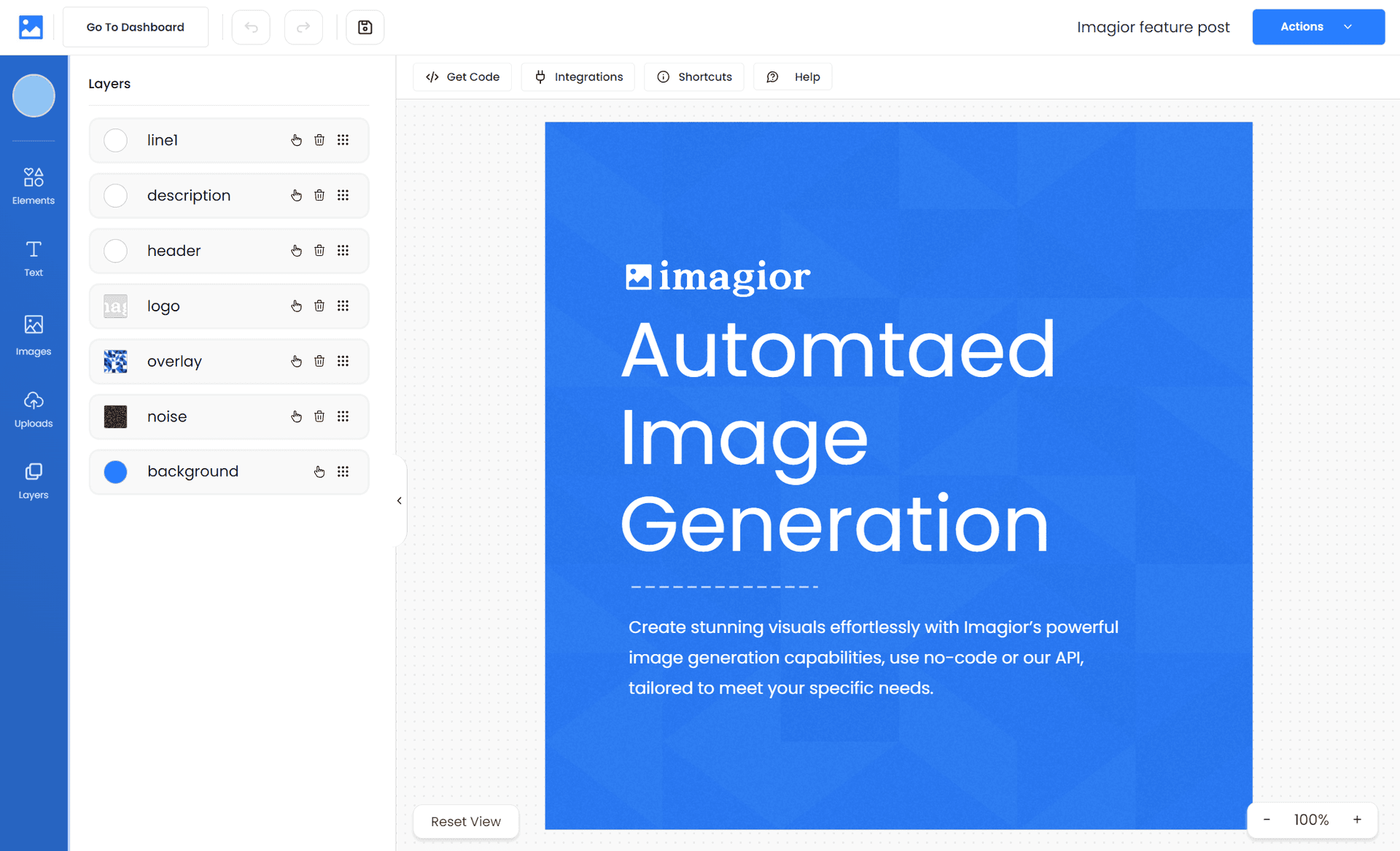Click drag-handle dots on noise layer
The image size is (1400, 851).
pyautogui.click(x=343, y=416)
